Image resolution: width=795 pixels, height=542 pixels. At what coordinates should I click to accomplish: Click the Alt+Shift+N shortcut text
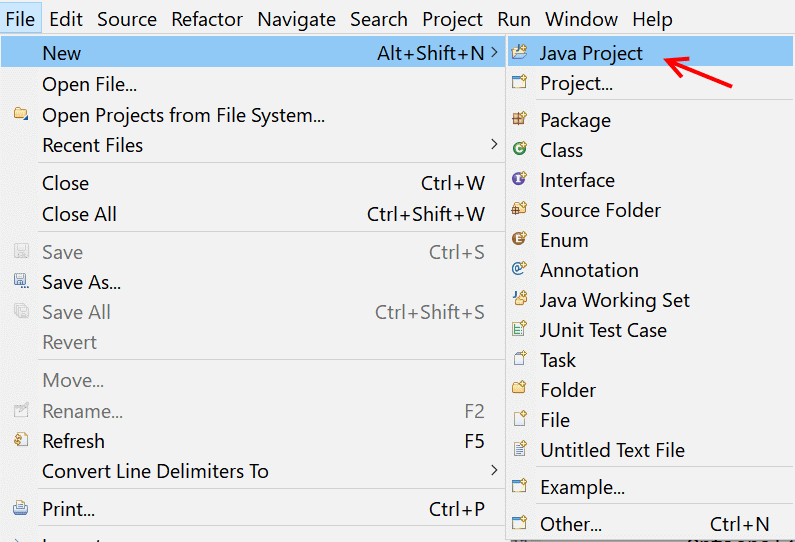[x=431, y=53]
